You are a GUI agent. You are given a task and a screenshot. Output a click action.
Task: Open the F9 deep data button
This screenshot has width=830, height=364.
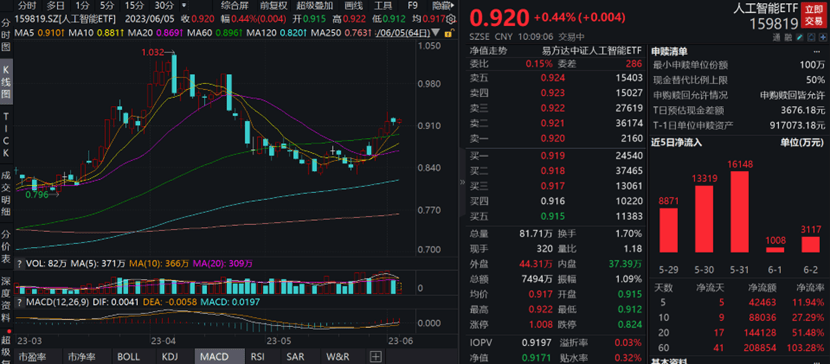(x=412, y=6)
